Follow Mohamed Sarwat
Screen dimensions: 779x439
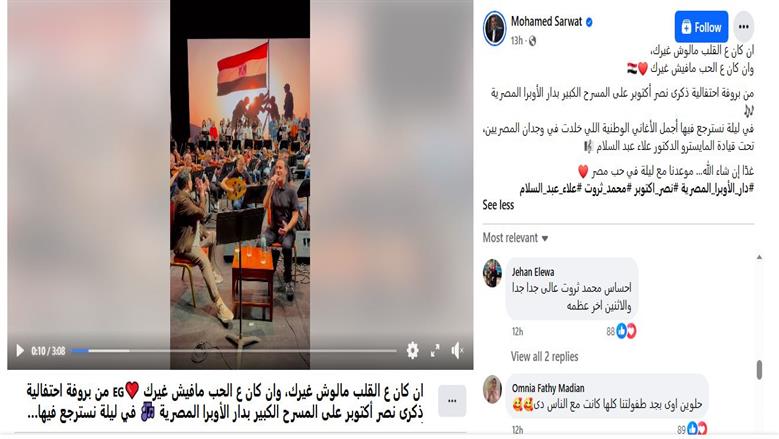701,27
